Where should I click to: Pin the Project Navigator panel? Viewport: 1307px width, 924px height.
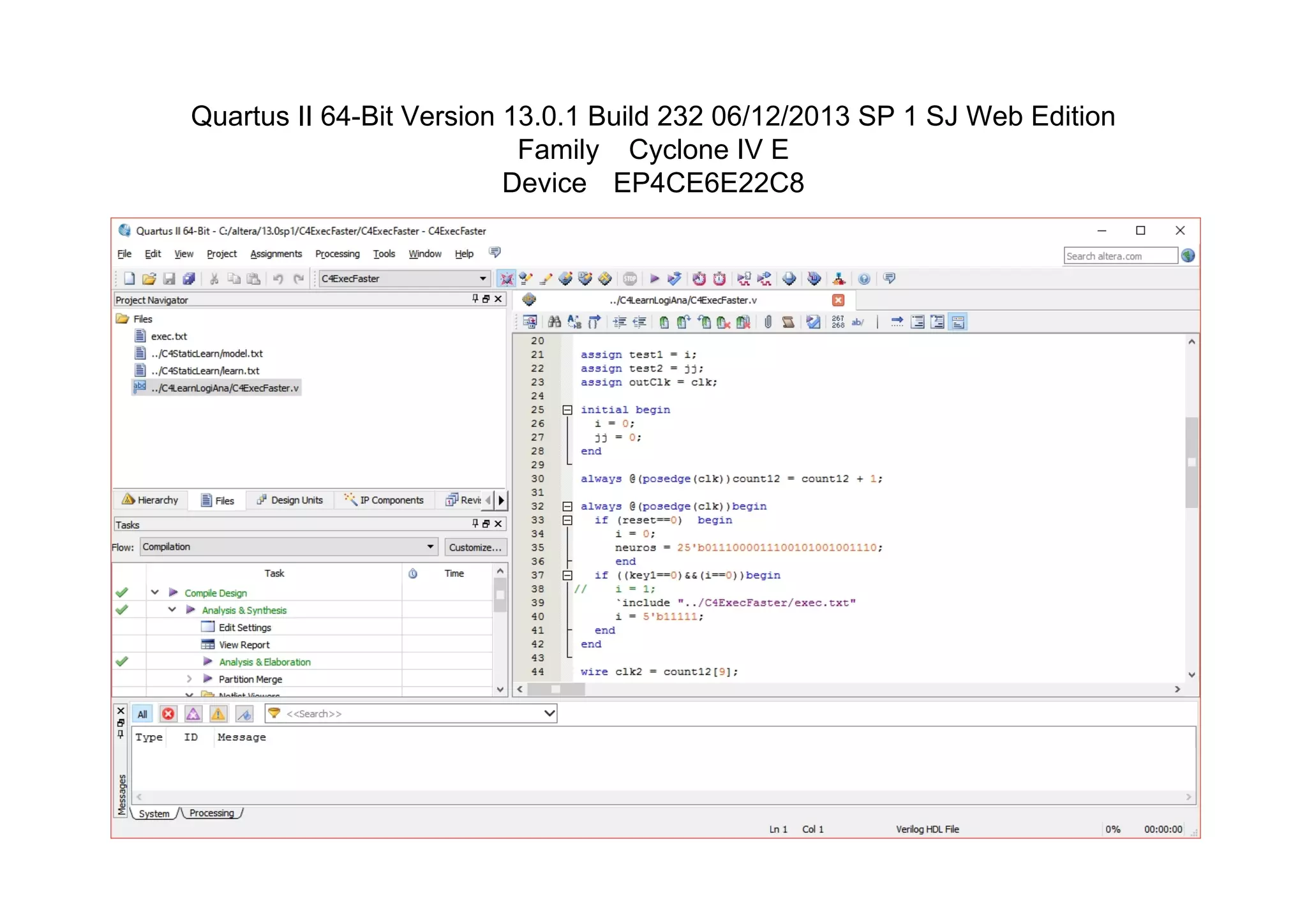pos(475,299)
